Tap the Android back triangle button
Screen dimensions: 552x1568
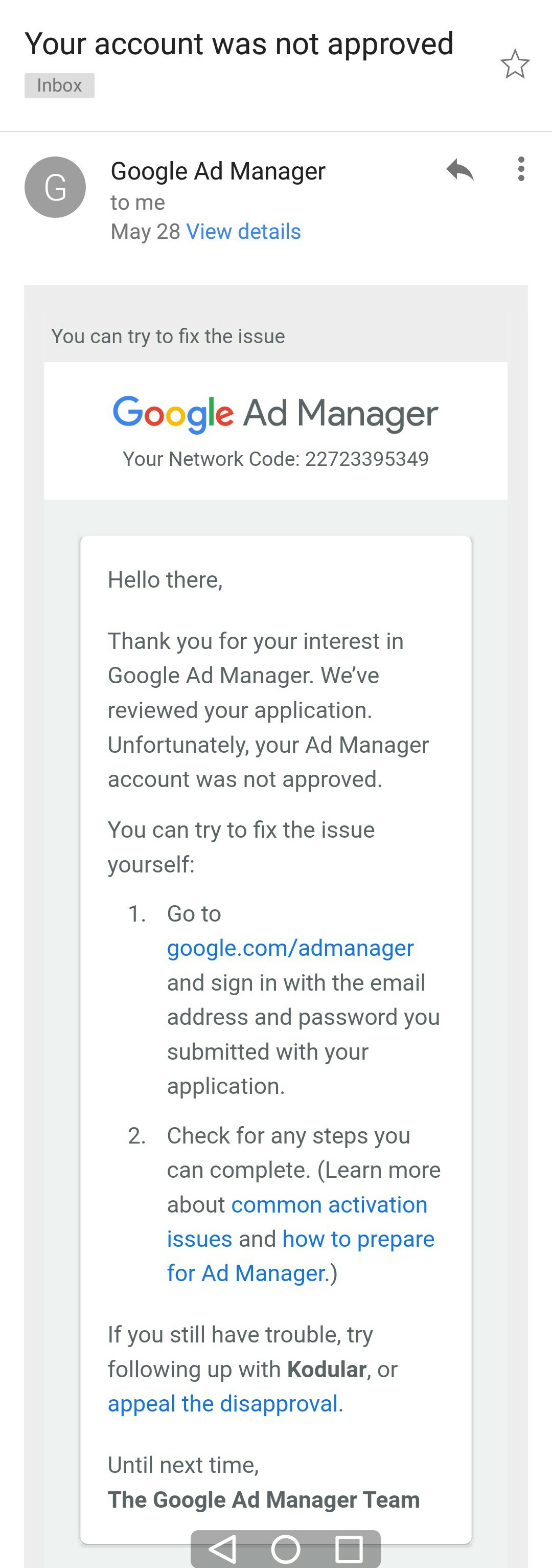point(222,1549)
